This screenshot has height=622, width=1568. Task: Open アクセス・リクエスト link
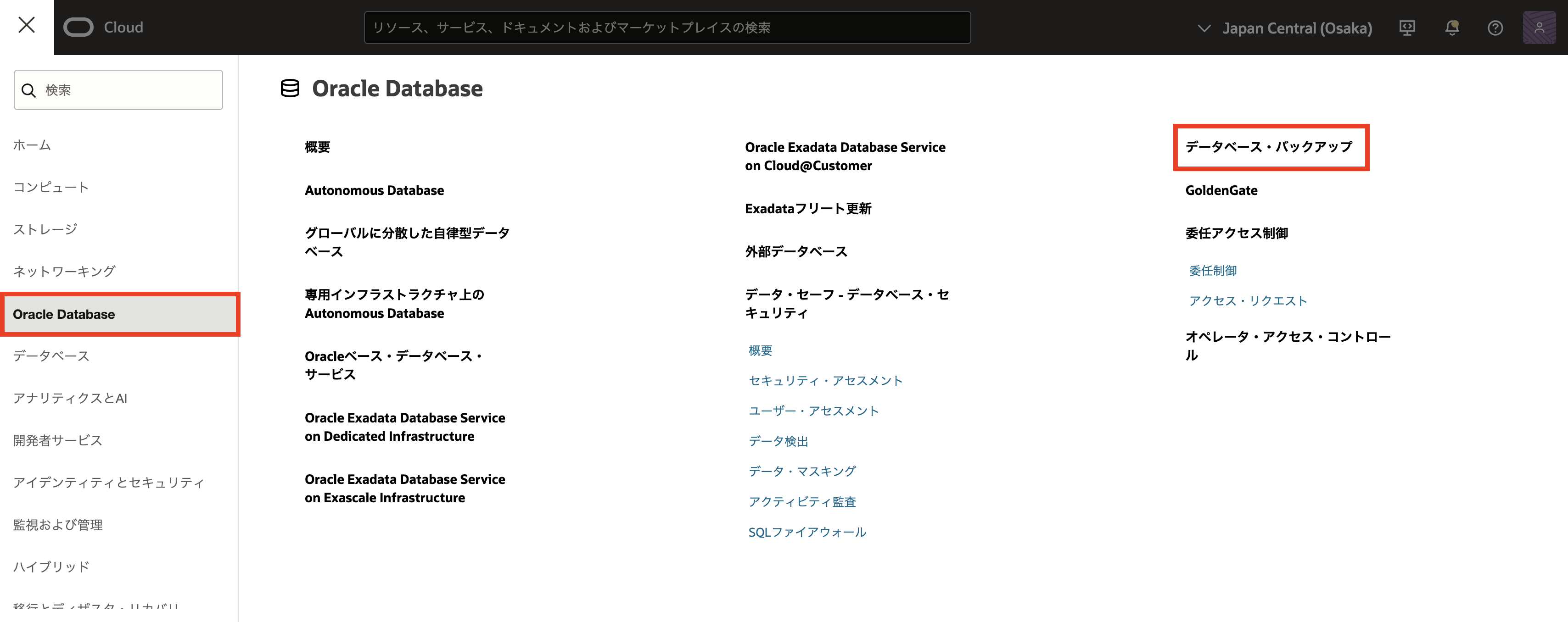tap(1248, 301)
